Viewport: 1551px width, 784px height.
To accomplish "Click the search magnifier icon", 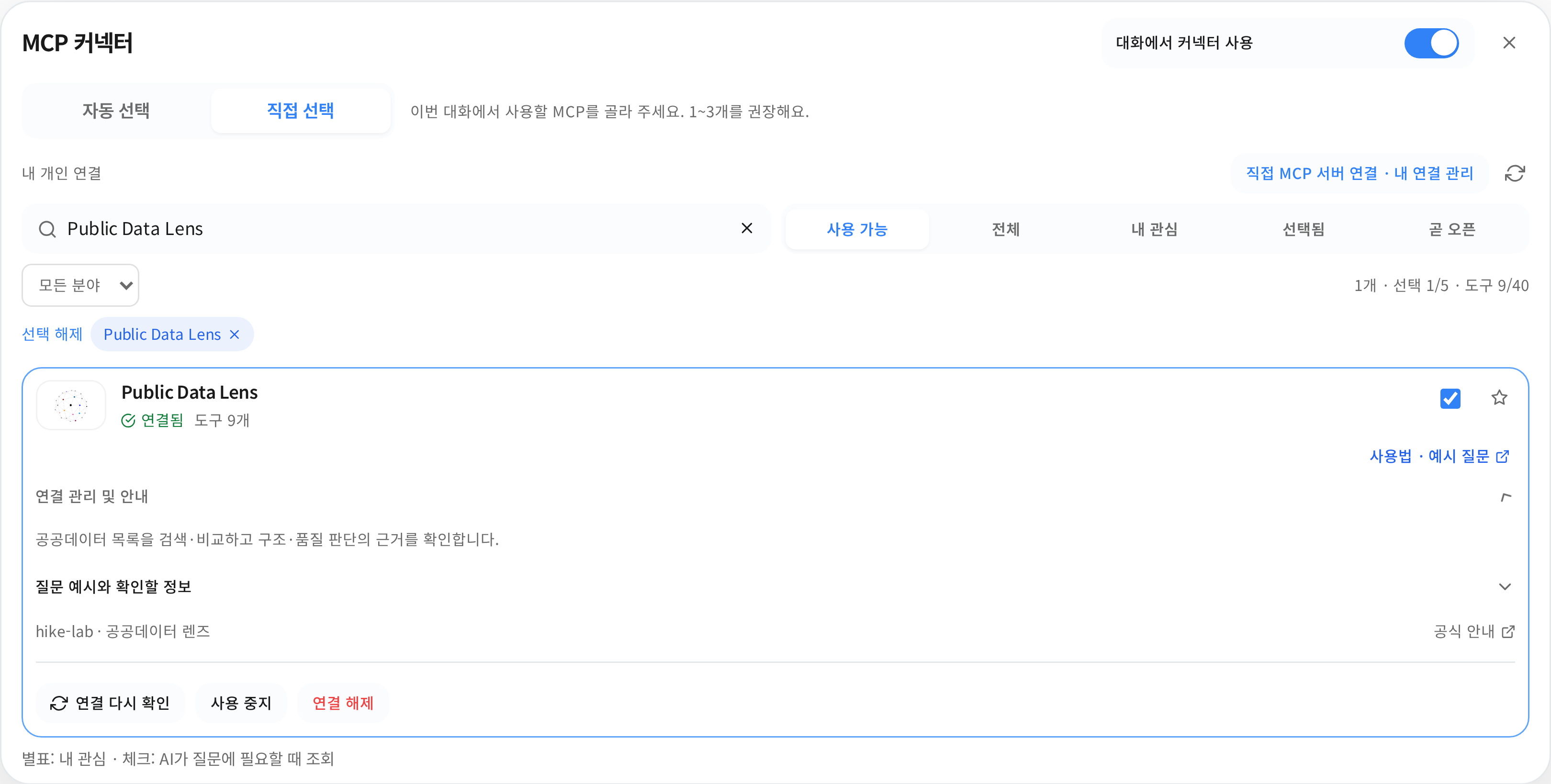I will pyautogui.click(x=47, y=229).
